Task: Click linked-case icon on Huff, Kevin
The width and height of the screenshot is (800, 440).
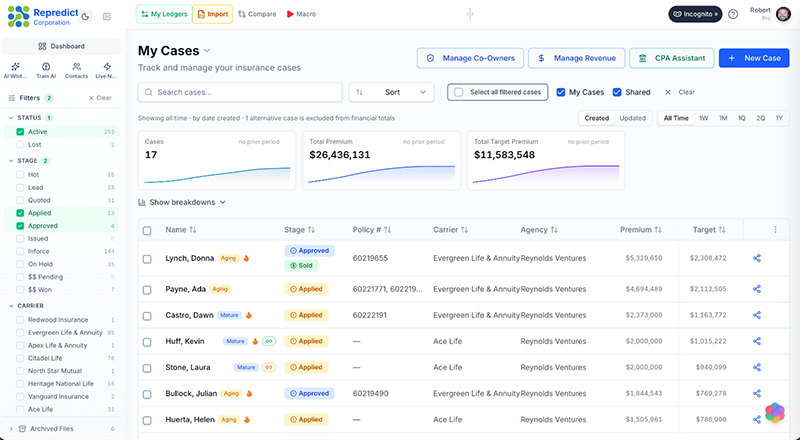Action: click(269, 341)
